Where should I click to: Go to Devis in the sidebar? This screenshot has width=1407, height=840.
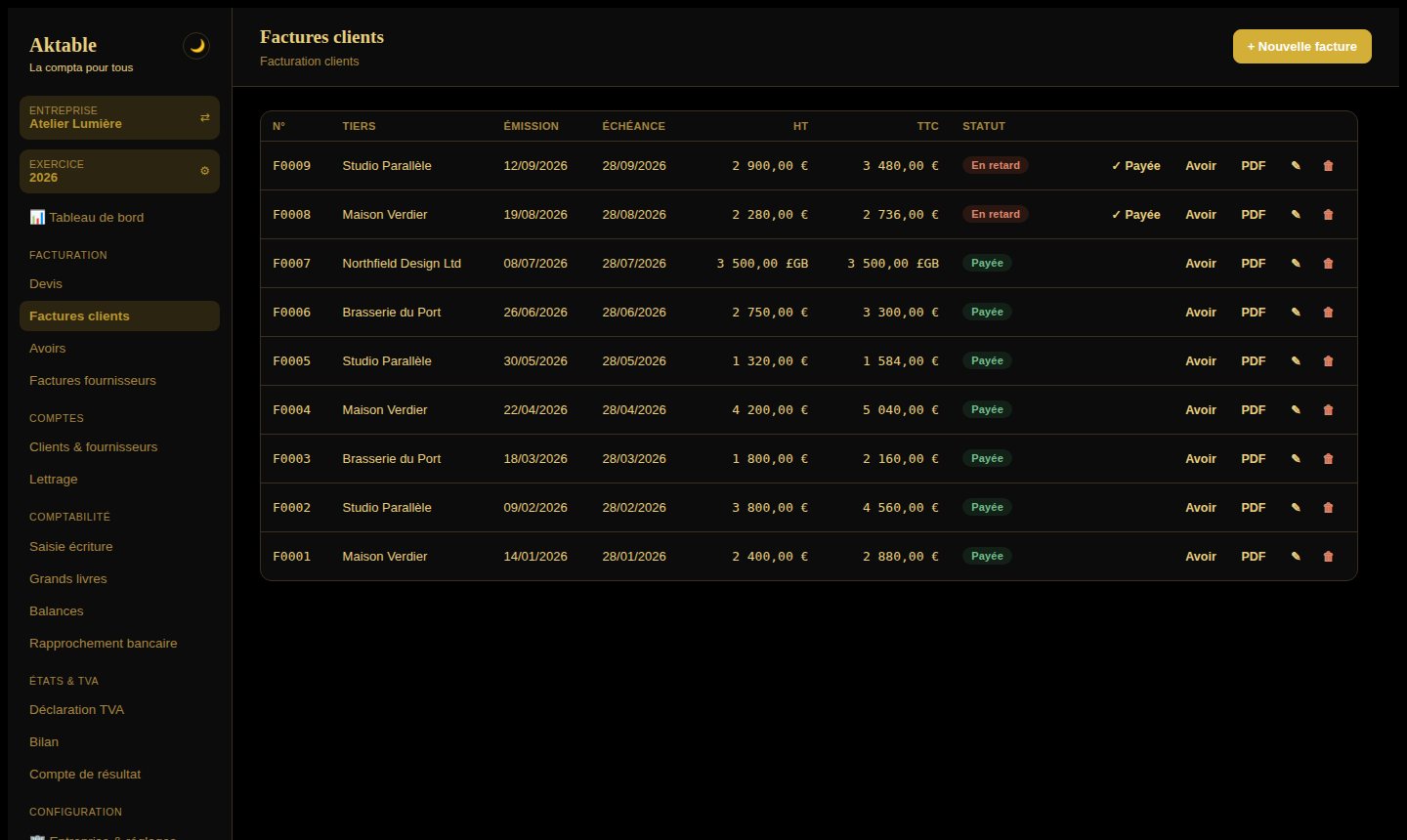click(x=119, y=283)
